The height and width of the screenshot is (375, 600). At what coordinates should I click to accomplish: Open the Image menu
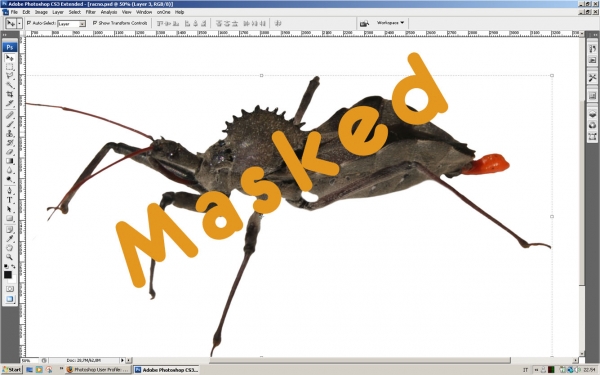[x=41, y=12]
